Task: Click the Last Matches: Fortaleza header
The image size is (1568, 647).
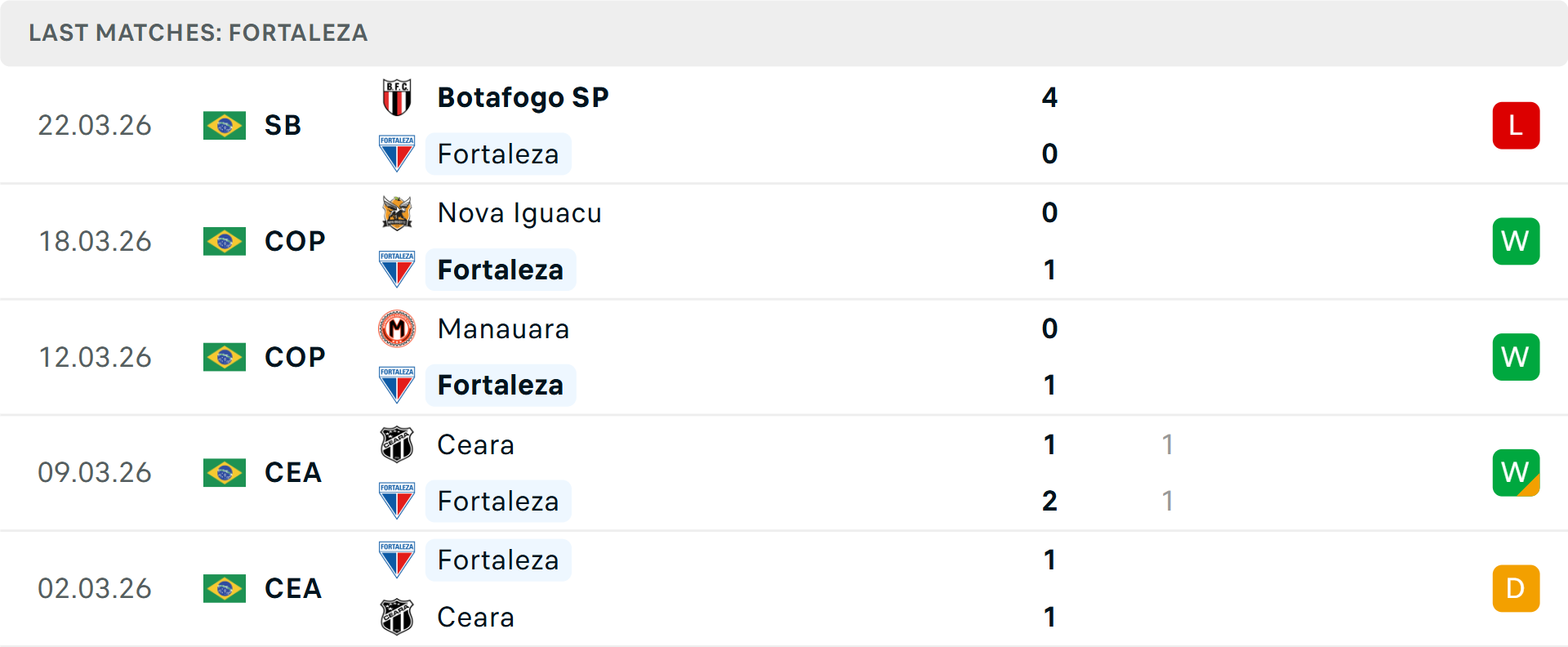Action: coord(198,33)
